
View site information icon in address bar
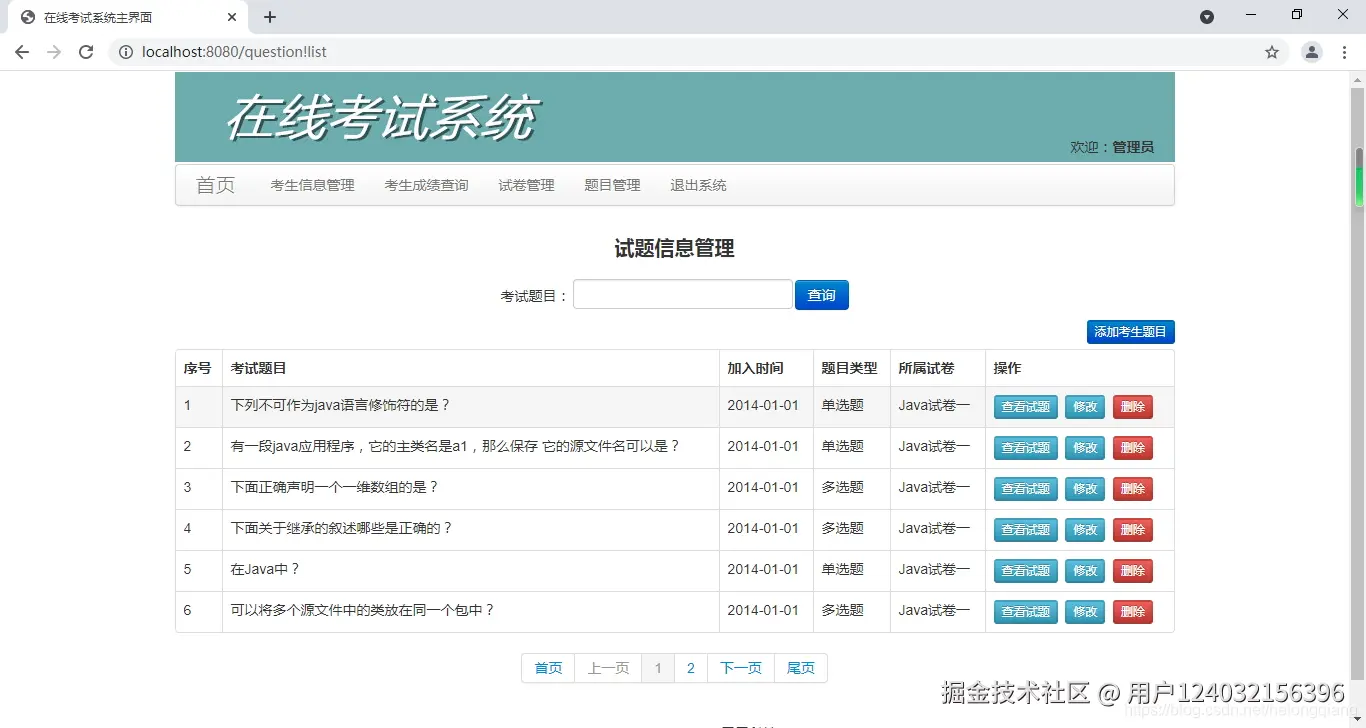click(x=126, y=52)
